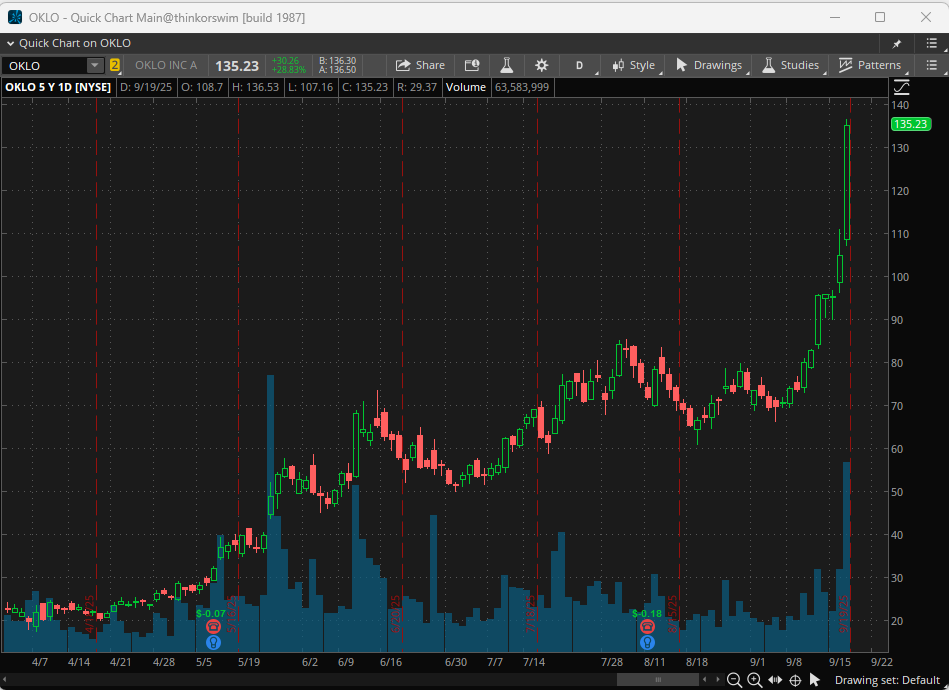This screenshot has height=690, width=949.
Task: Zoom out the chart
Action: (734, 680)
